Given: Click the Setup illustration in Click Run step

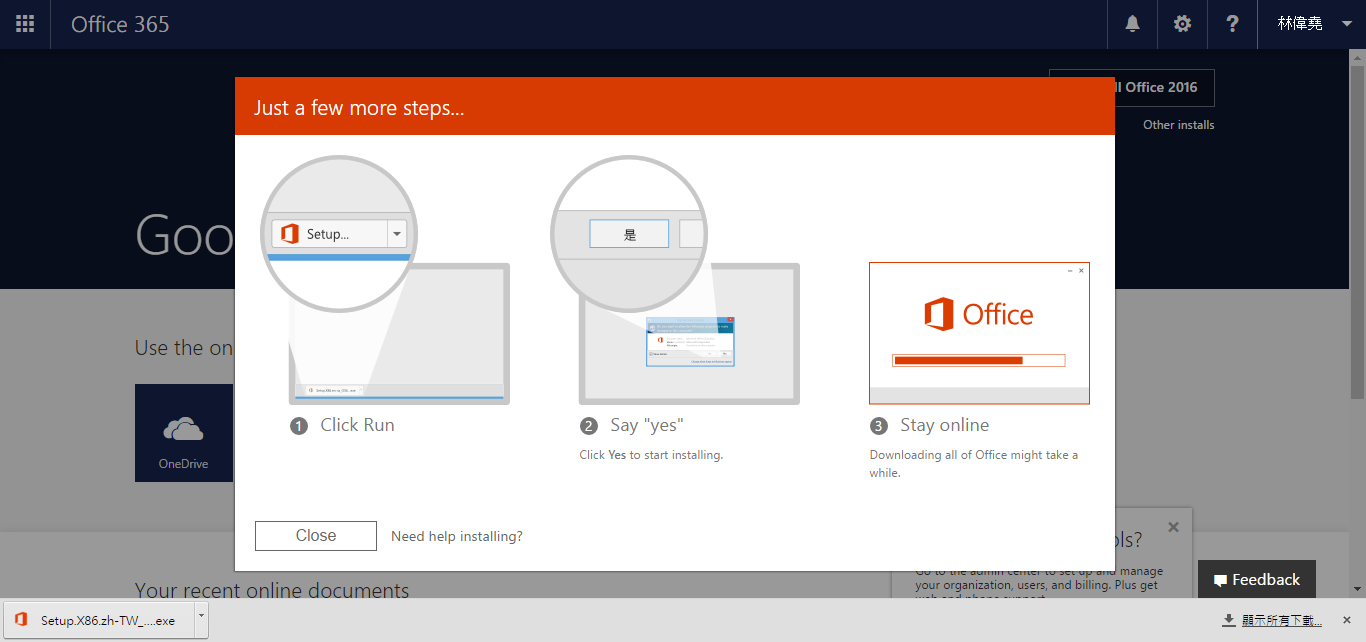Looking at the screenshot, I should (x=339, y=234).
